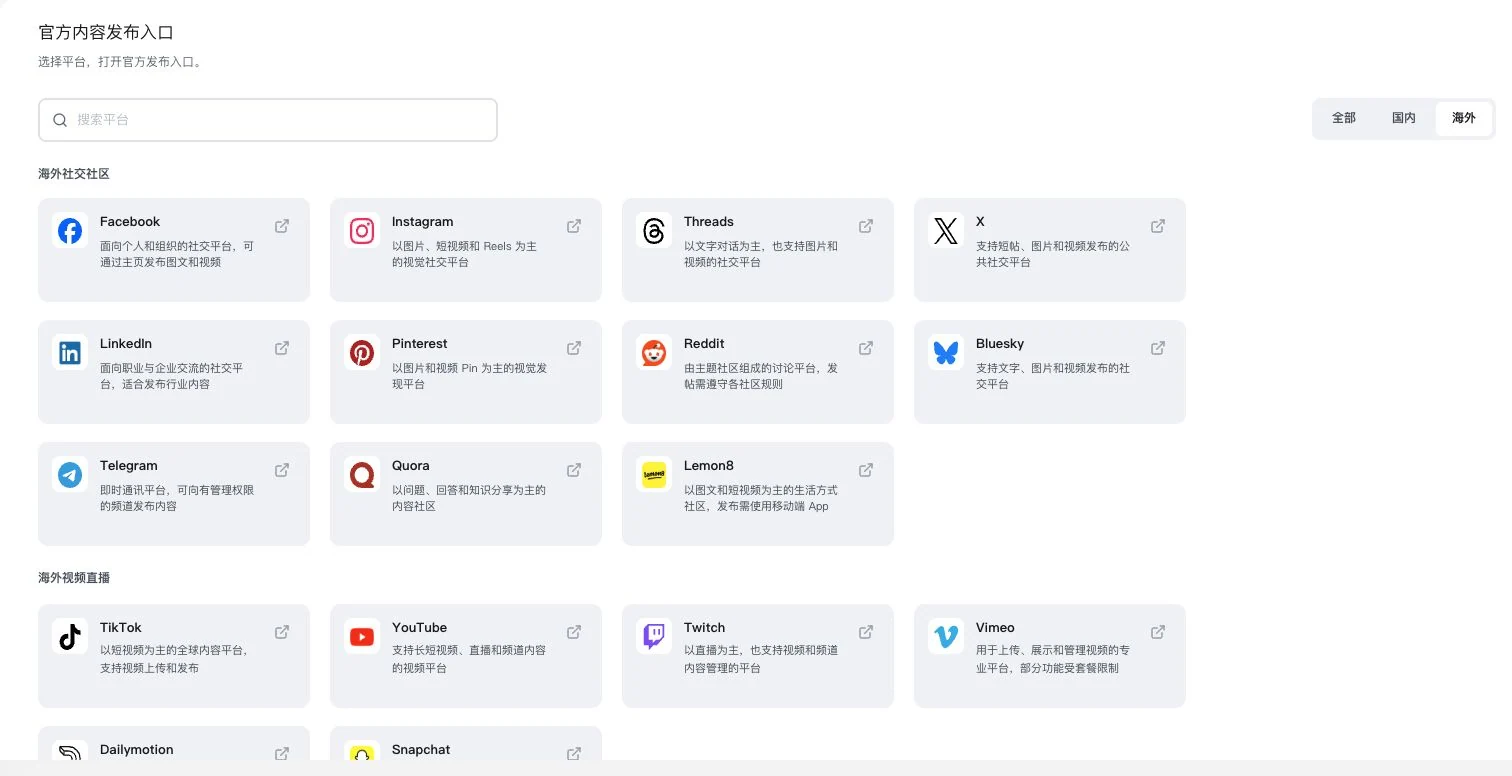Click the Pinterest logo icon

coord(362,353)
